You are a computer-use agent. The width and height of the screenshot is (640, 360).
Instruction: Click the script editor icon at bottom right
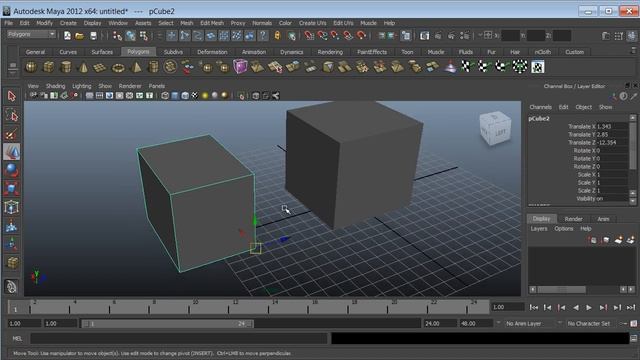pyautogui.click(x=633, y=338)
